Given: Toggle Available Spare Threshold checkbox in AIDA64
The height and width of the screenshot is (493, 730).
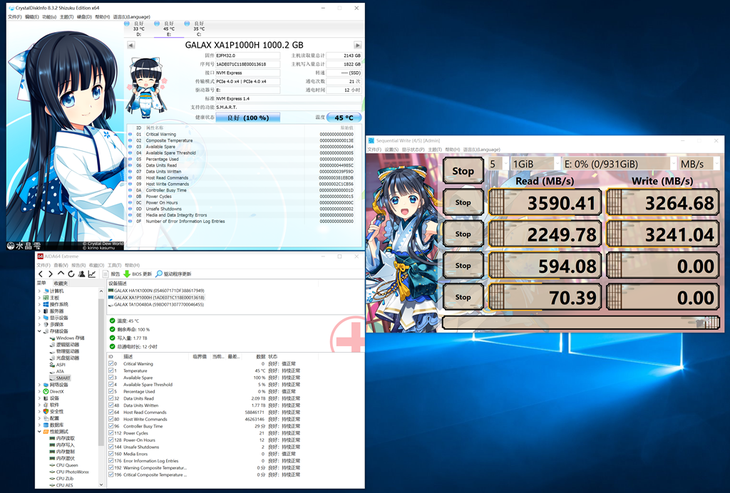Looking at the screenshot, I should 111,385.
